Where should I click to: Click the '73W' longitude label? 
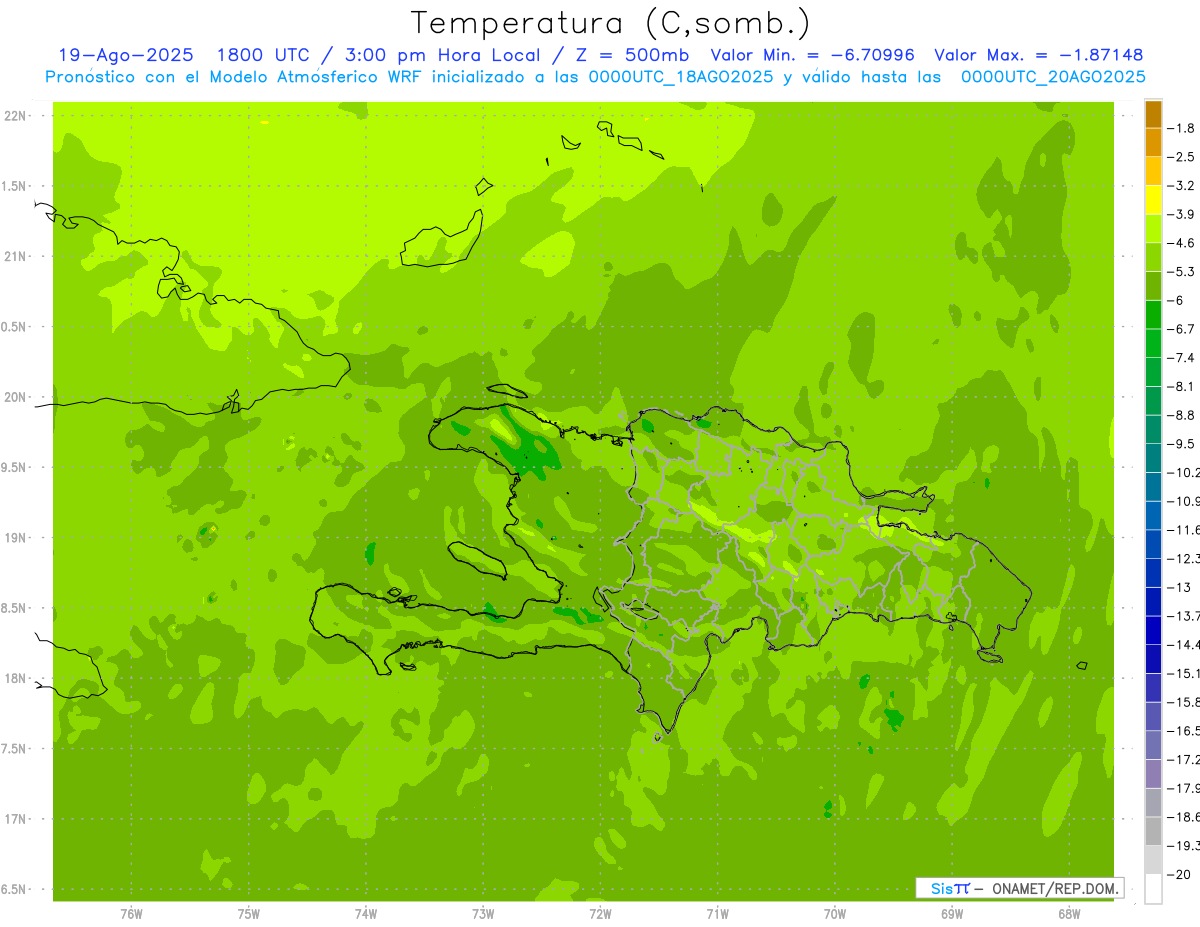pyautogui.click(x=483, y=914)
